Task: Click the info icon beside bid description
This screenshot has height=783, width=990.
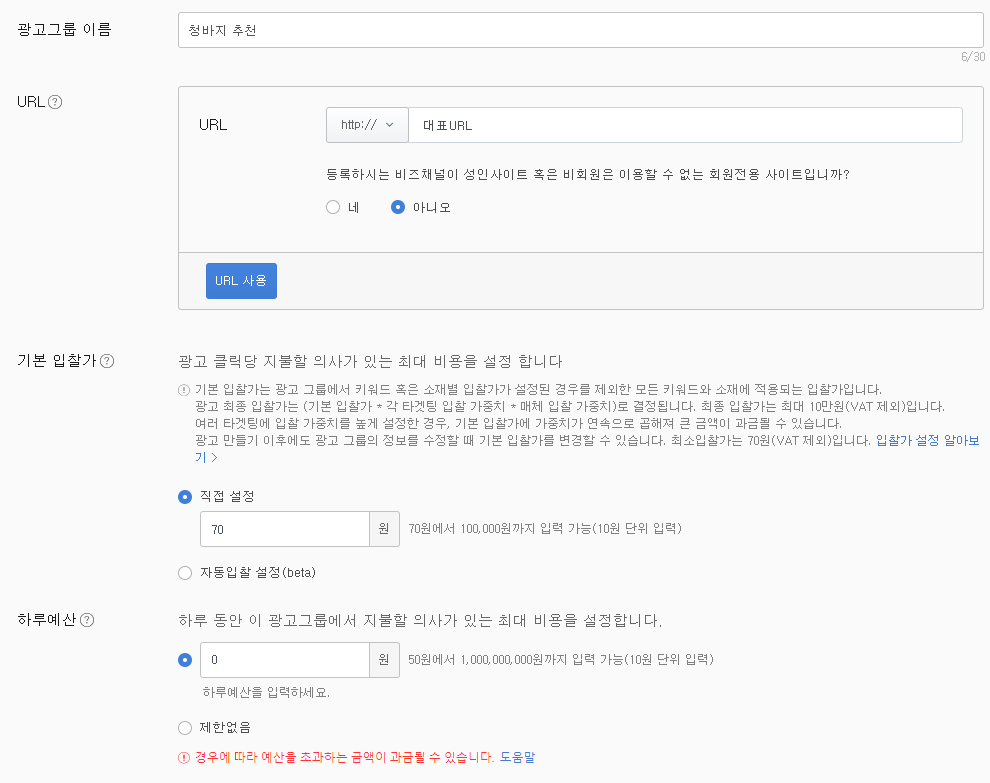Action: (184, 390)
